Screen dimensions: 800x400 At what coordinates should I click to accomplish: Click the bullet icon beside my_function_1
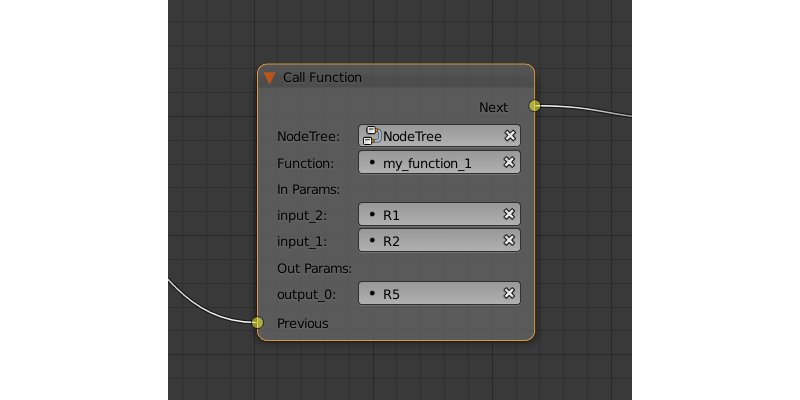(372, 162)
